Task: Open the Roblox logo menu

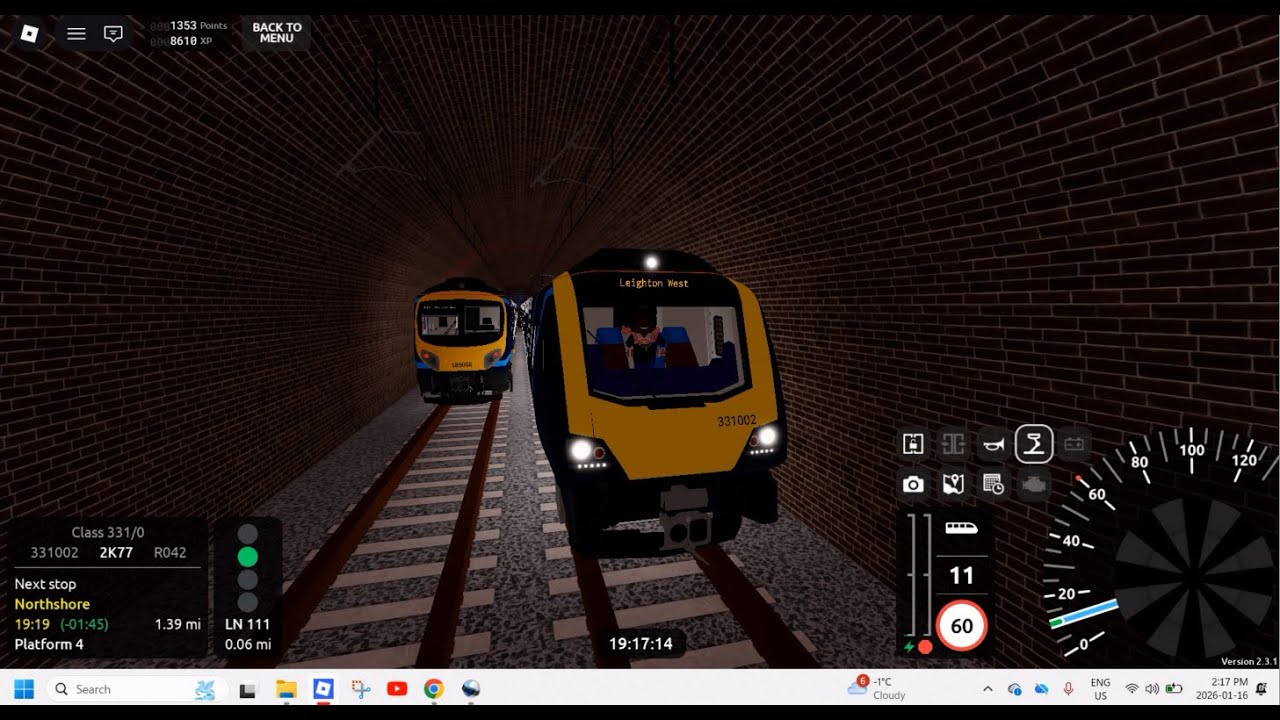Action: tap(29, 34)
